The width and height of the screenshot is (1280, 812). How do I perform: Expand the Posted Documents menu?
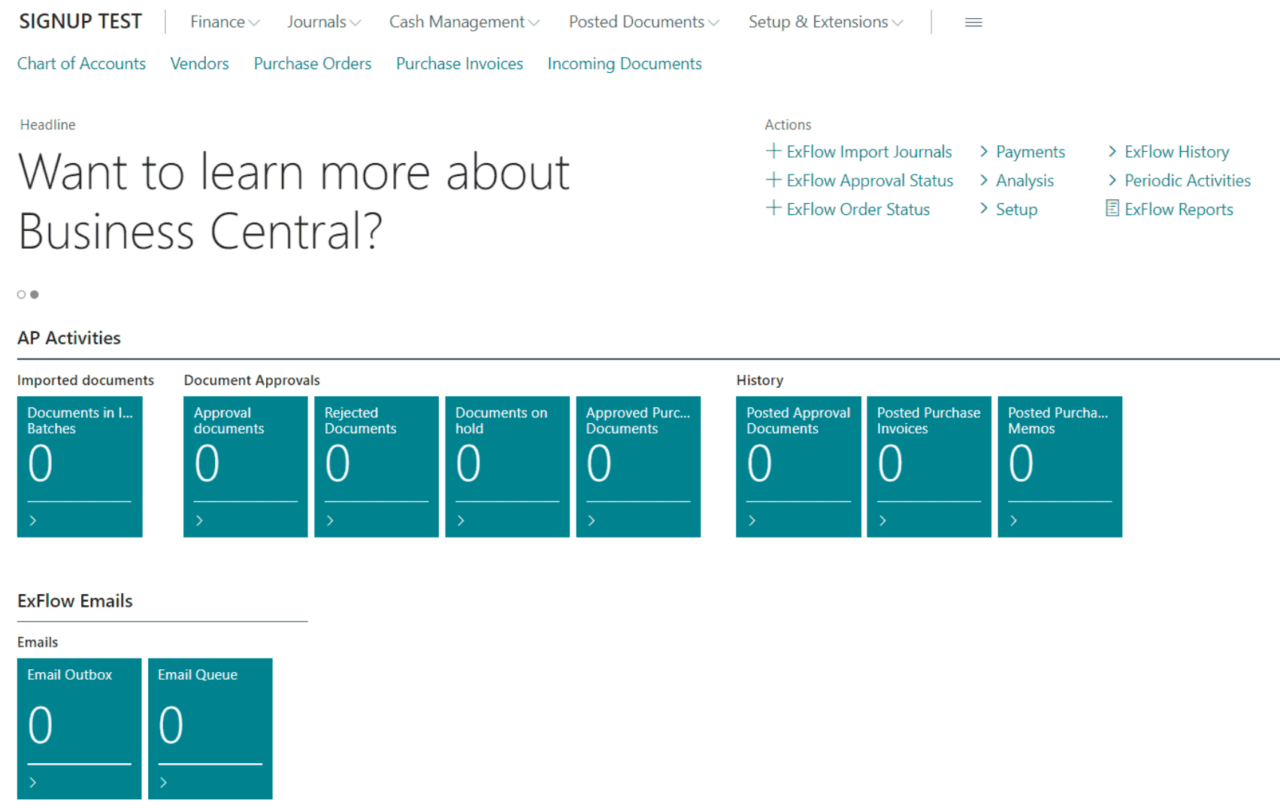[644, 22]
